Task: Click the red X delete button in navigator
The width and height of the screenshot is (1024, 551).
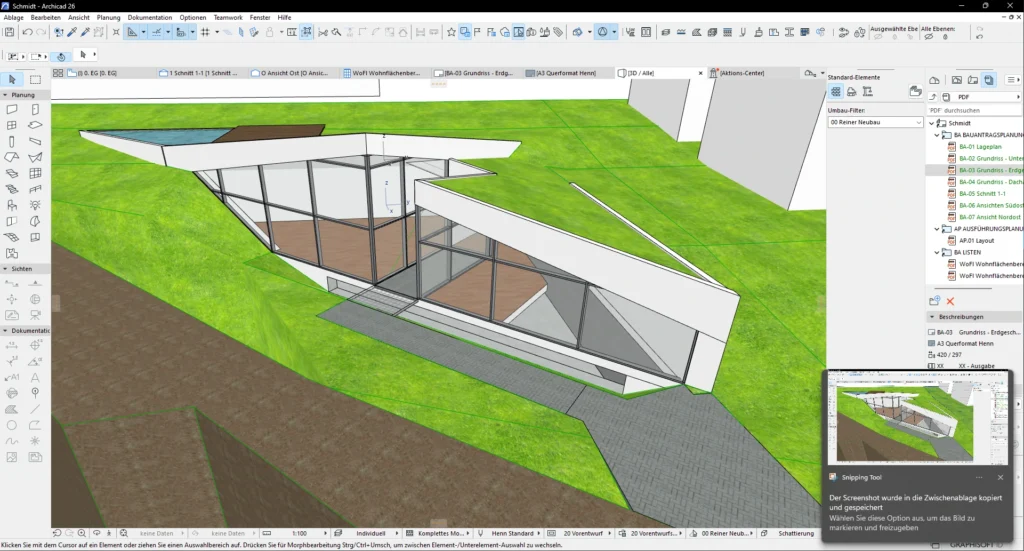Action: [x=950, y=301]
